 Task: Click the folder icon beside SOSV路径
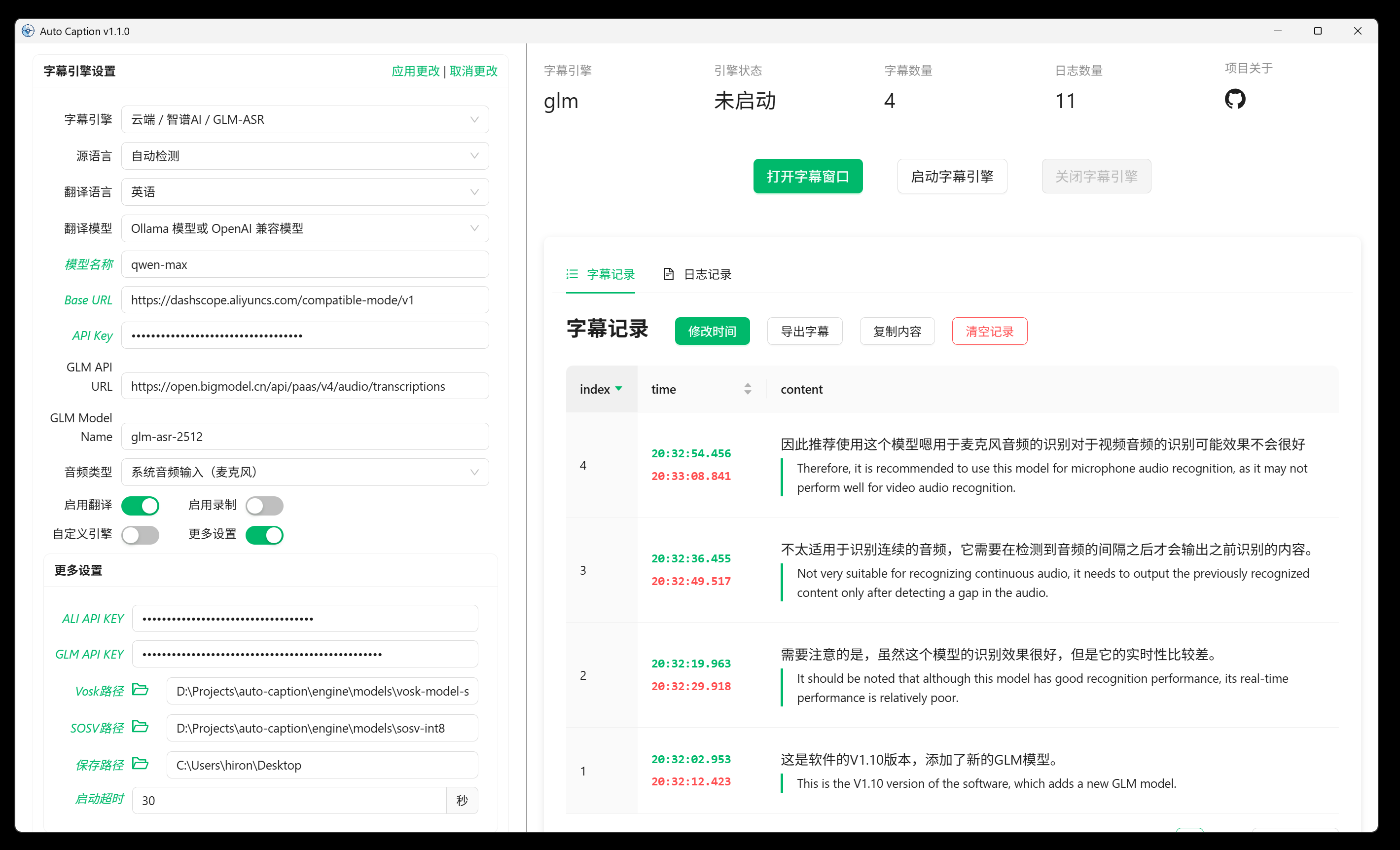tap(140, 727)
